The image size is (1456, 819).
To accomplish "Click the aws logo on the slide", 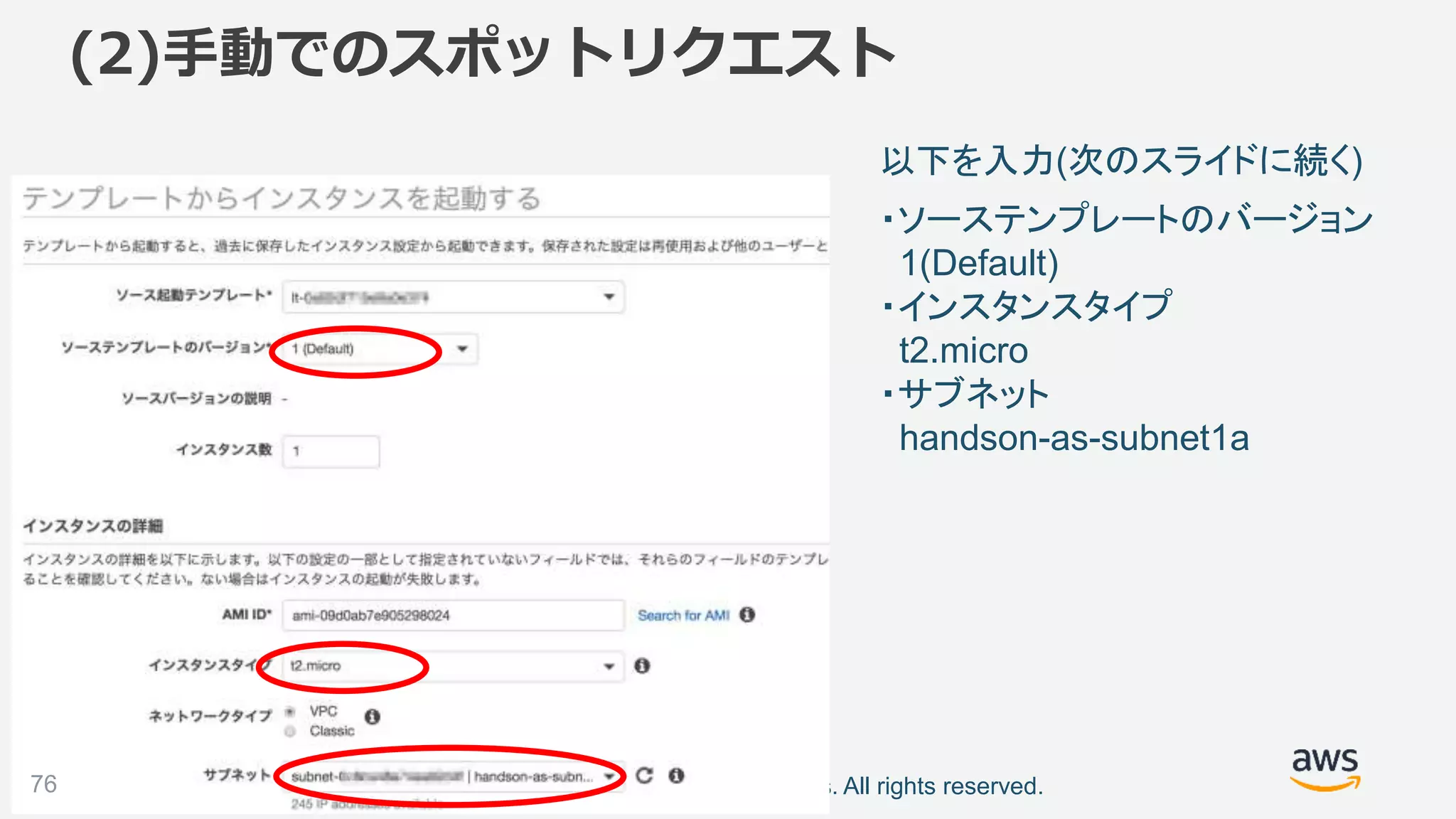I will (1325, 769).
